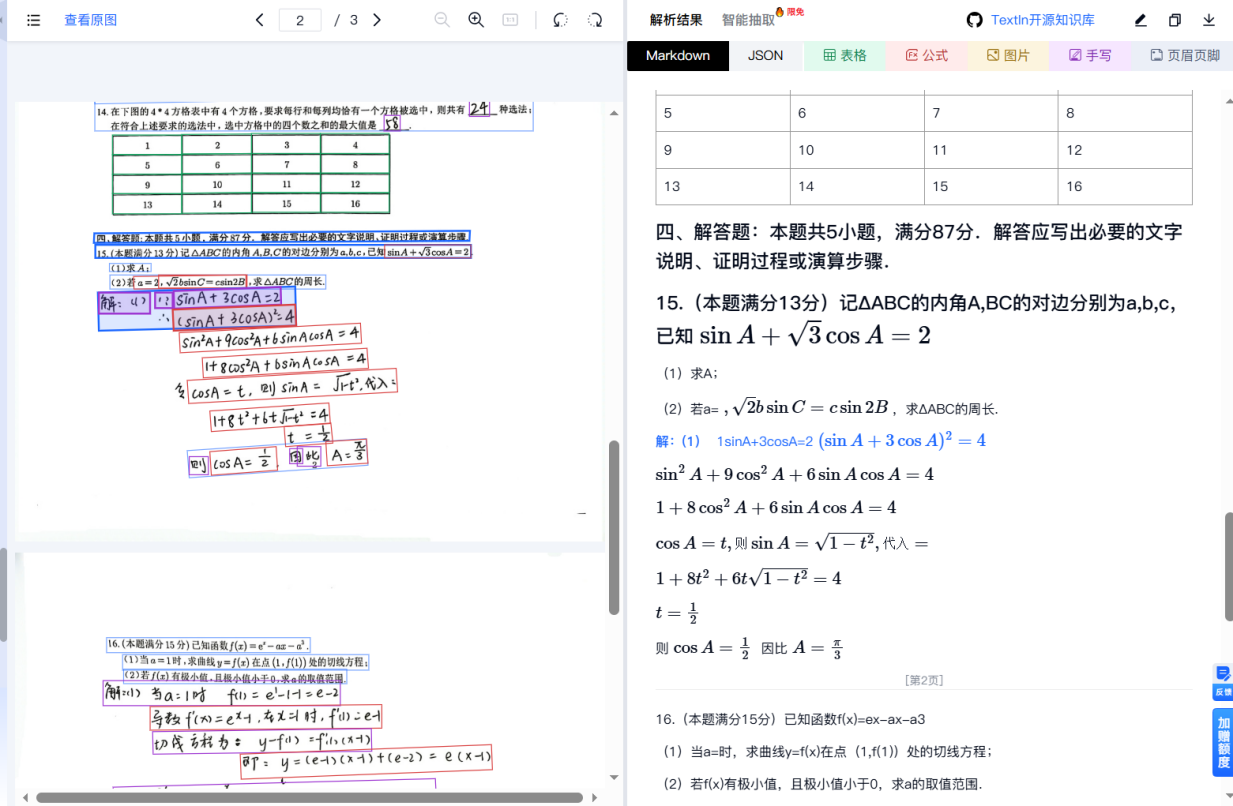Rotate the page counterclockwise
Viewport: 1233px width, 806px height.
coord(559,19)
